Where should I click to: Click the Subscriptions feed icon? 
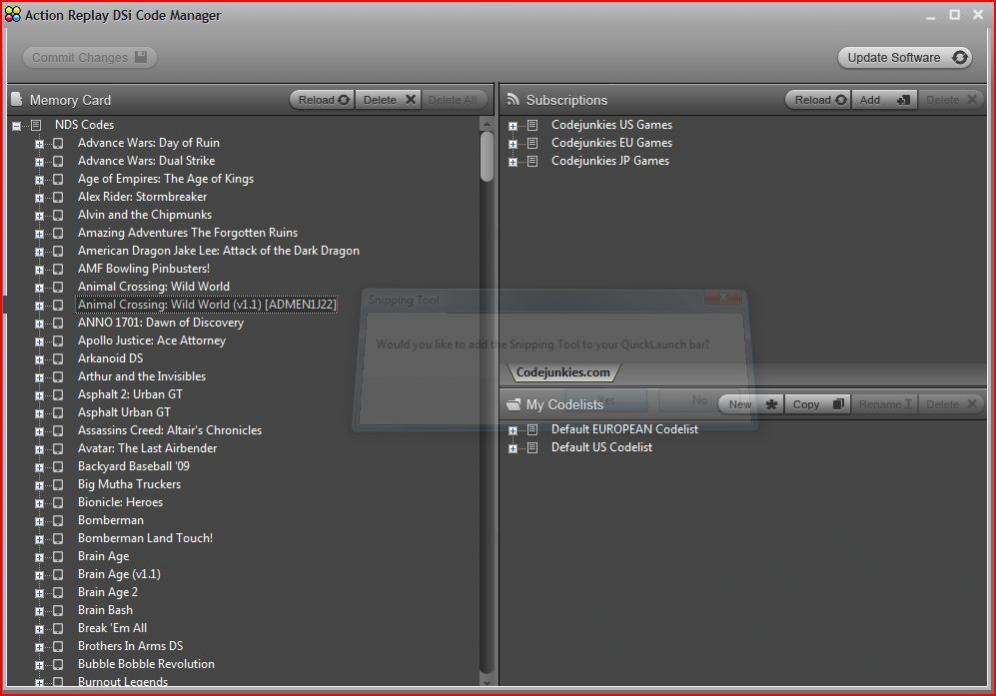(513, 100)
